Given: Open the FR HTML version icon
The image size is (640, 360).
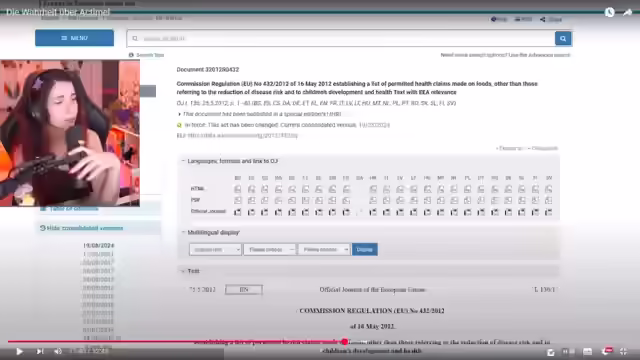Looking at the screenshot, I should [346, 189].
